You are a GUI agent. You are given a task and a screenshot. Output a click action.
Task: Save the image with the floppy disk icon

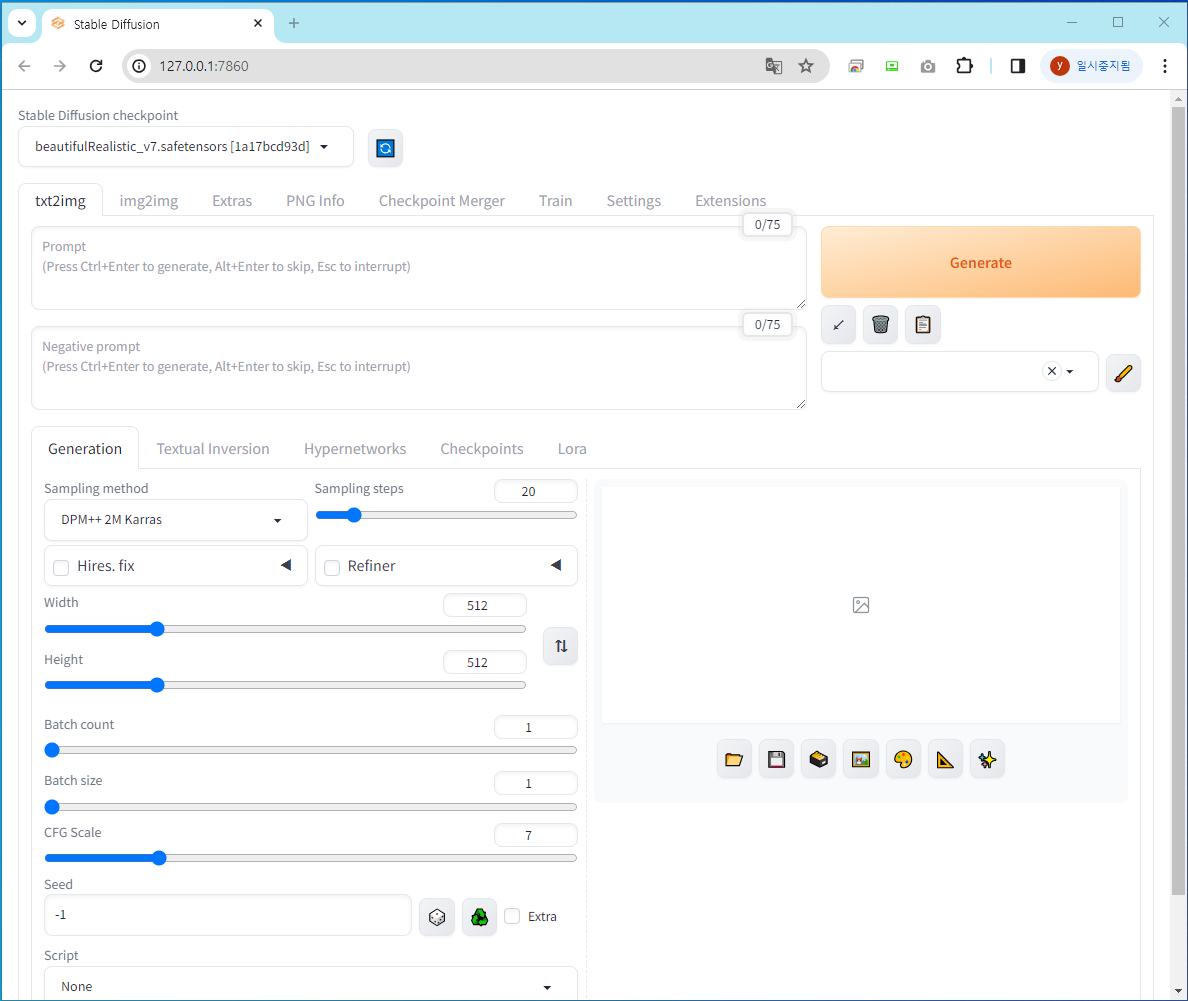click(x=776, y=759)
